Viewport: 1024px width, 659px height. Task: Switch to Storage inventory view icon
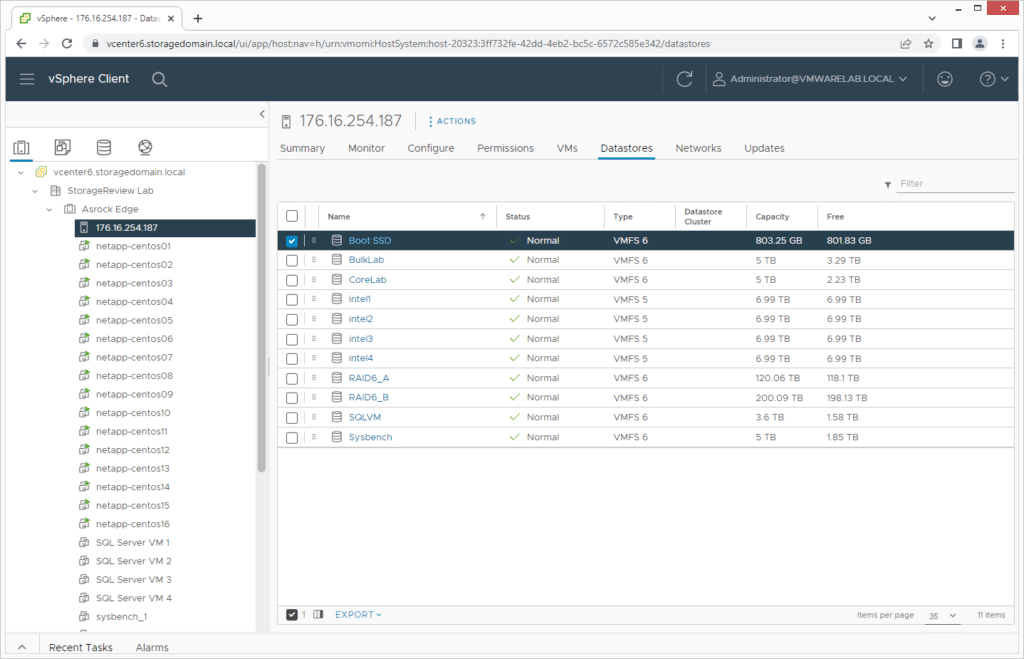(104, 147)
